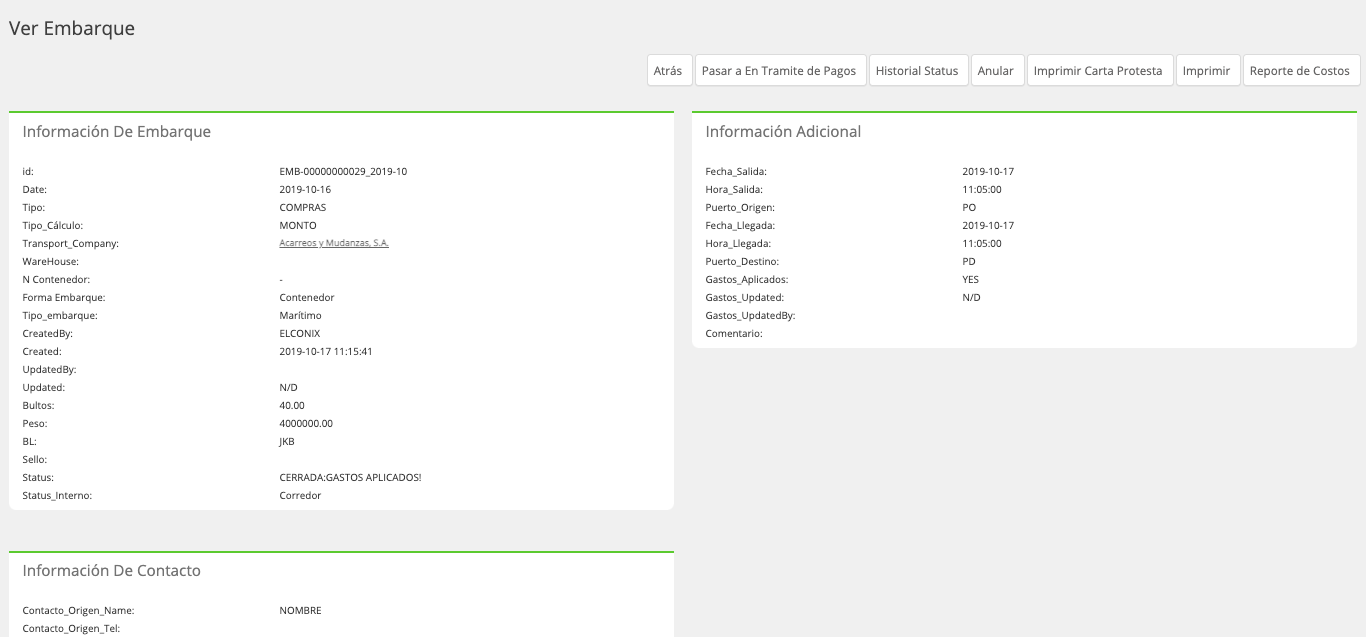The image size is (1366, 637).
Task: Click the CreatedBy value ELCONIX
Action: pyautogui.click(x=300, y=333)
